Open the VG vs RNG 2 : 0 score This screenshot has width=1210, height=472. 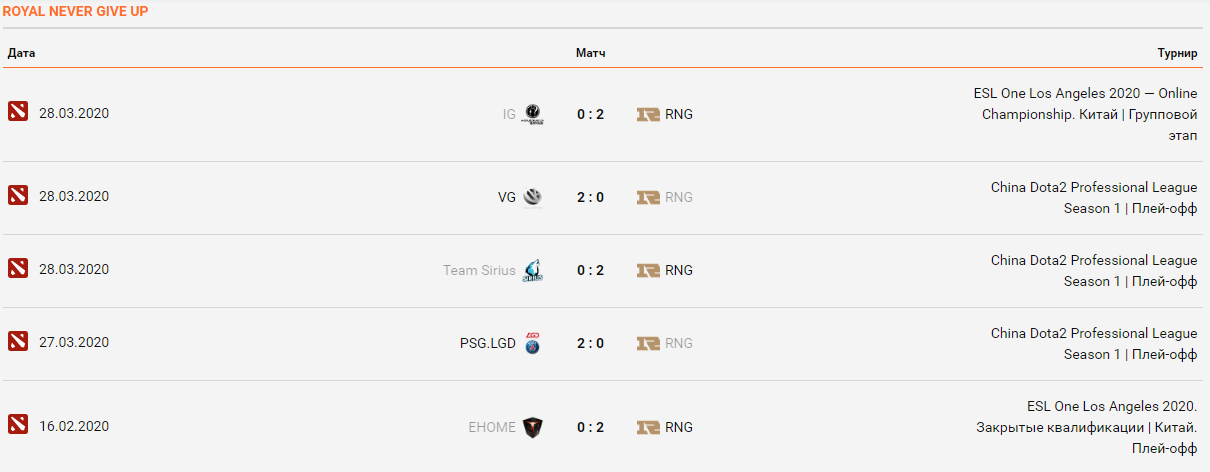pos(590,197)
